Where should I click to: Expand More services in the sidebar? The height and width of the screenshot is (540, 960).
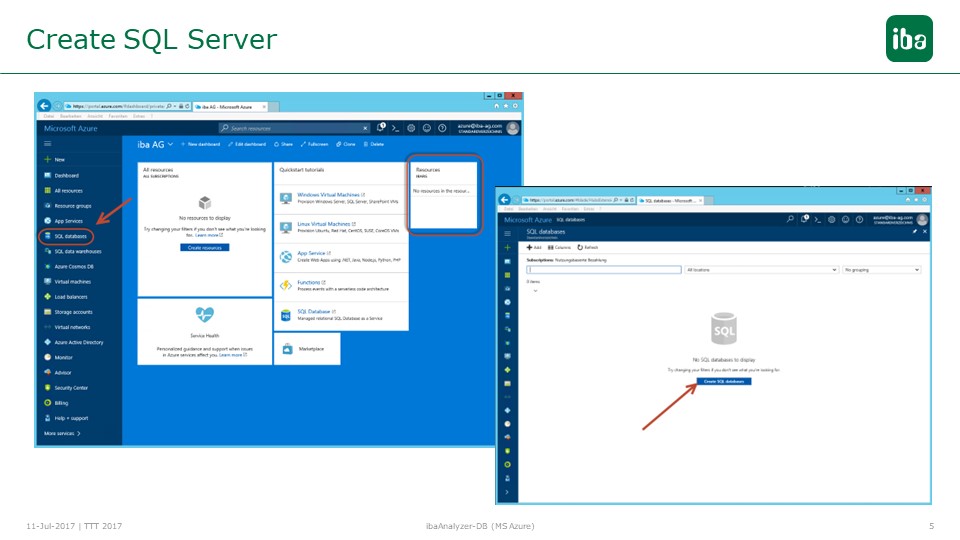click(62, 433)
